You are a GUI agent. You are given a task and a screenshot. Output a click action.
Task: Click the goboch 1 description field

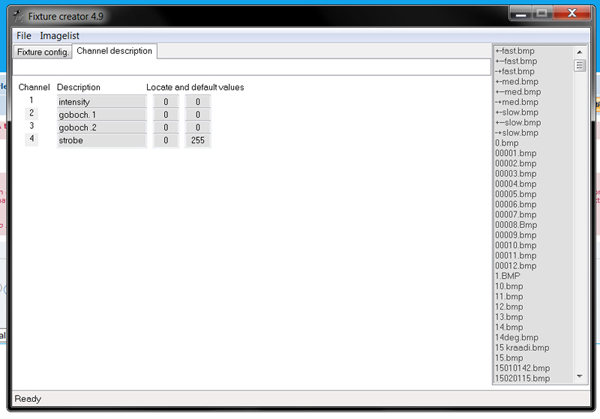pos(101,114)
